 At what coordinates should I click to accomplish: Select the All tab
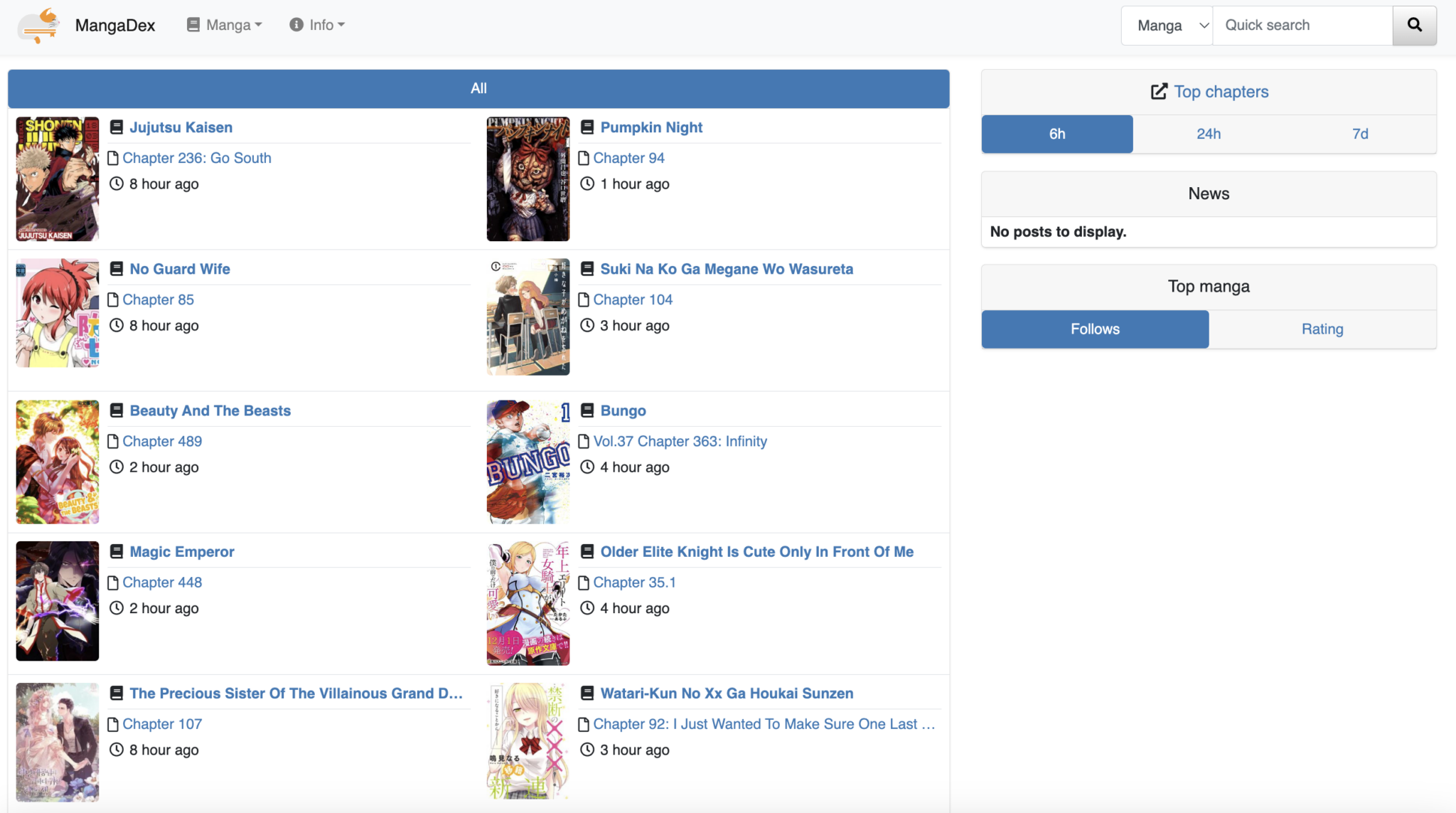click(478, 88)
